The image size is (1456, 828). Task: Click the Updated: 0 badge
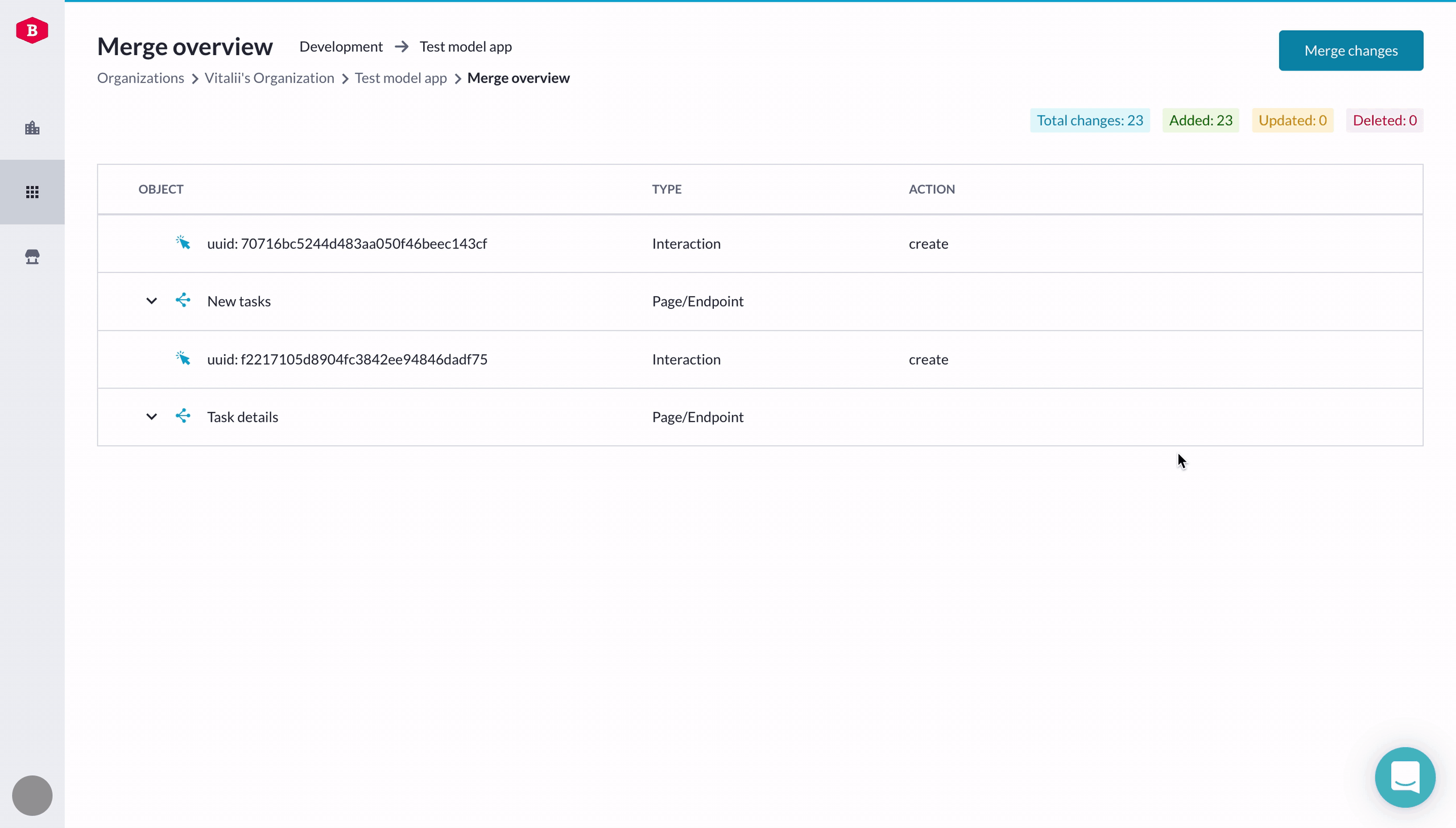1293,121
